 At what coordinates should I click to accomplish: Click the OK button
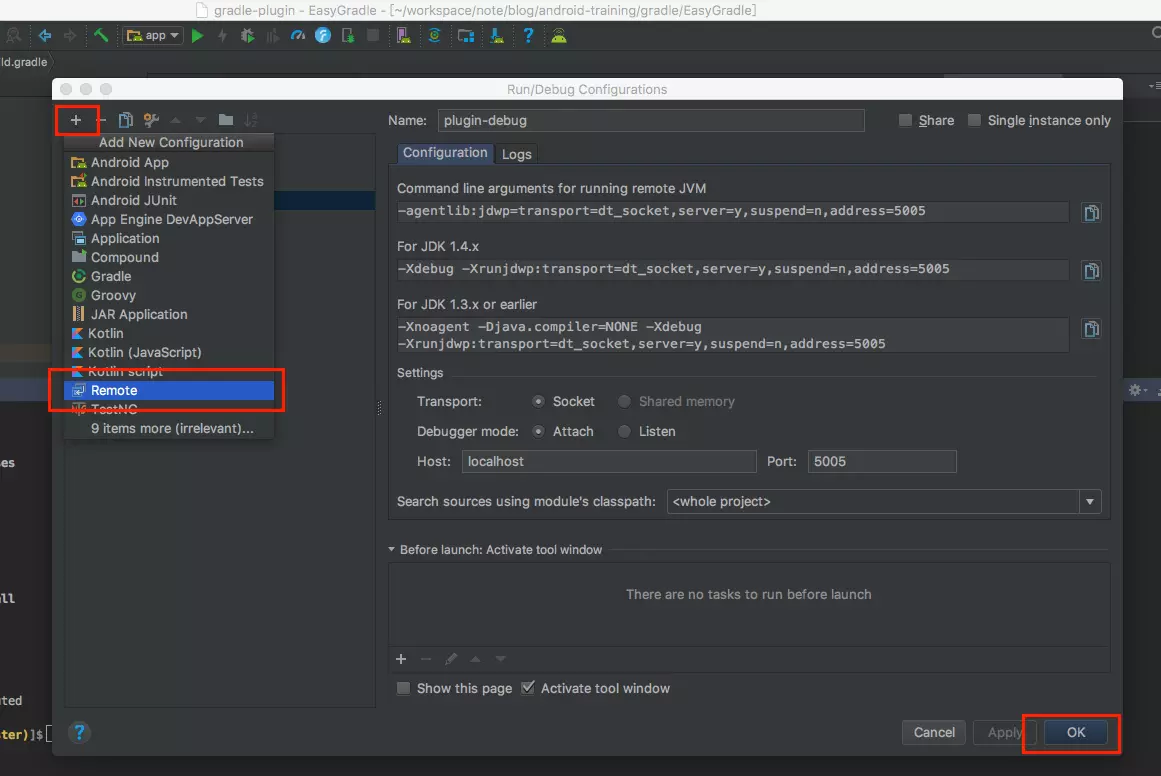click(x=1076, y=732)
